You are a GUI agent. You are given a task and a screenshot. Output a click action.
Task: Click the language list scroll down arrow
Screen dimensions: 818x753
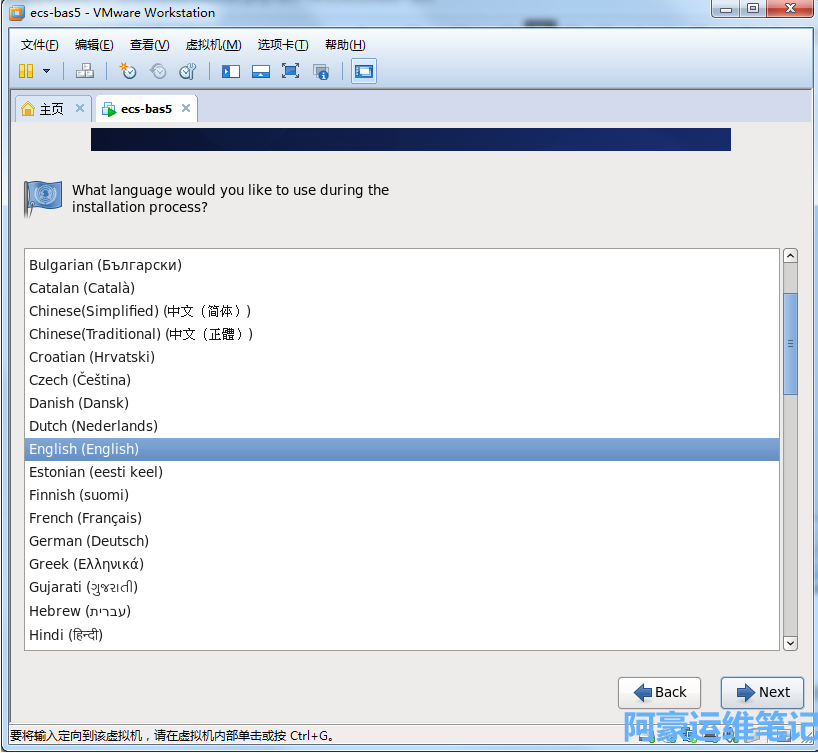790,643
